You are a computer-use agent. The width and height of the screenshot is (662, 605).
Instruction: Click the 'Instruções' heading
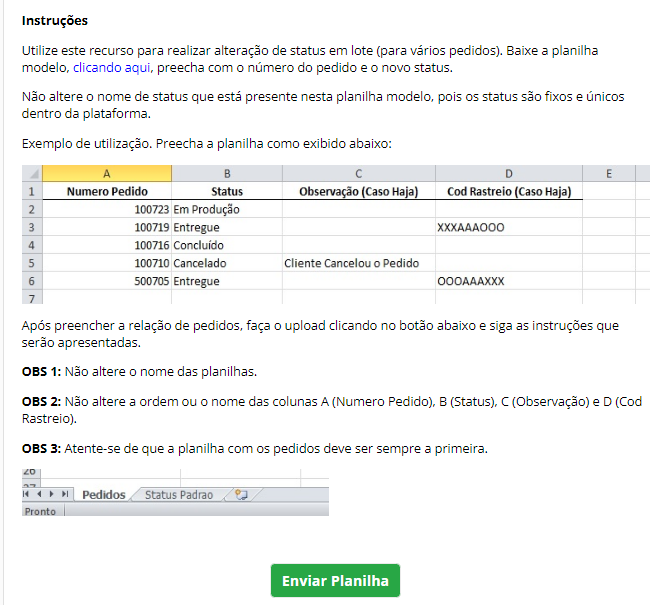(55, 21)
